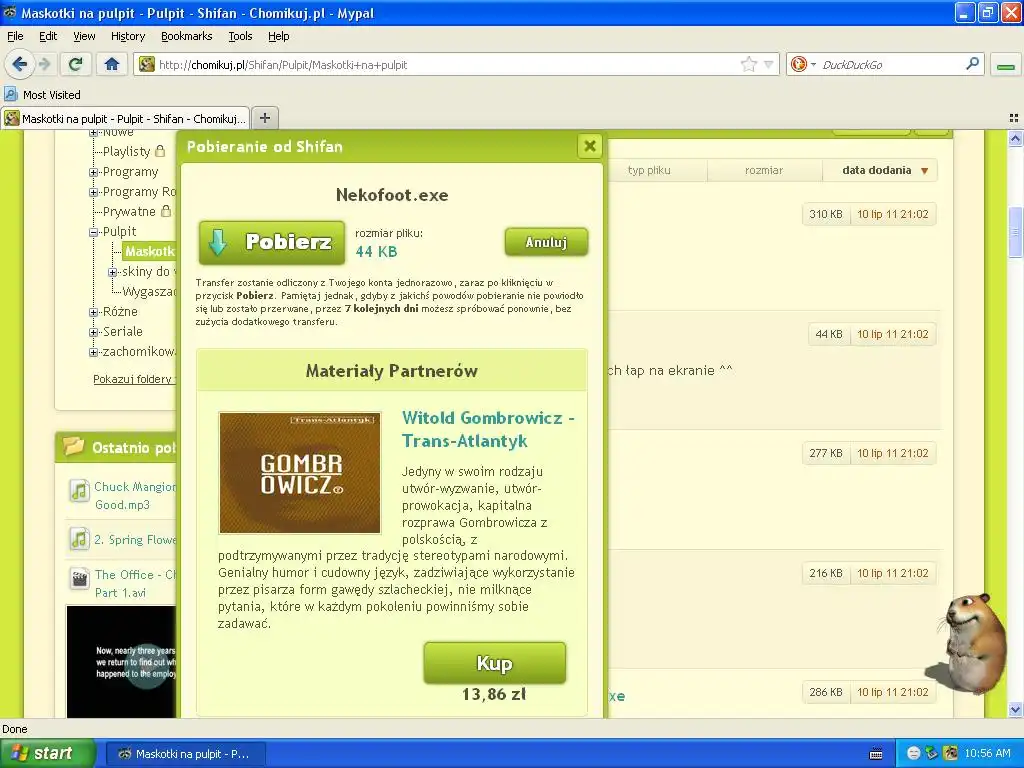Sort by rozmiar column
1024x768 pixels.
763,170
